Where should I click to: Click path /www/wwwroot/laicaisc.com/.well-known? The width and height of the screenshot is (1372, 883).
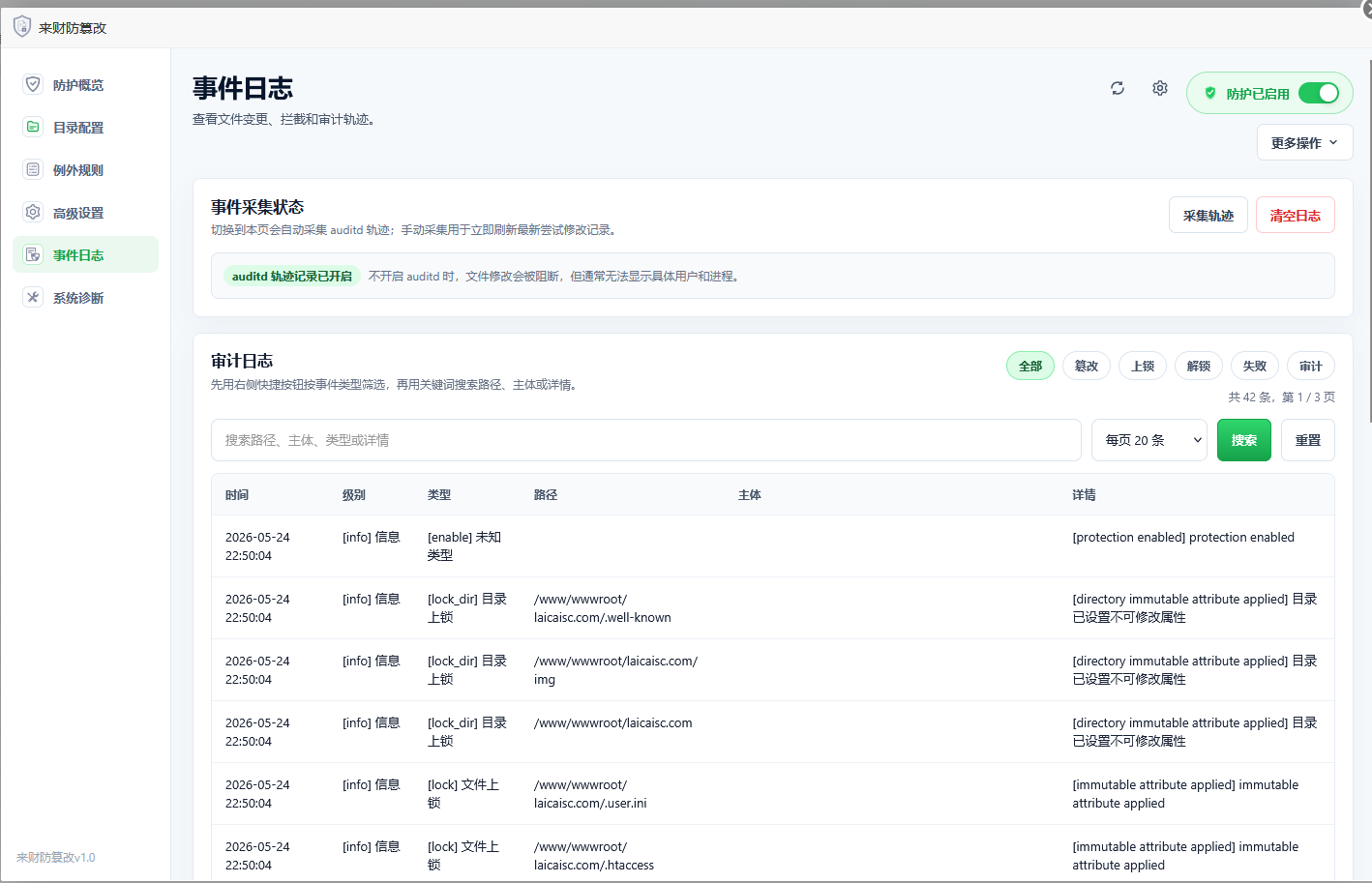[x=603, y=608]
